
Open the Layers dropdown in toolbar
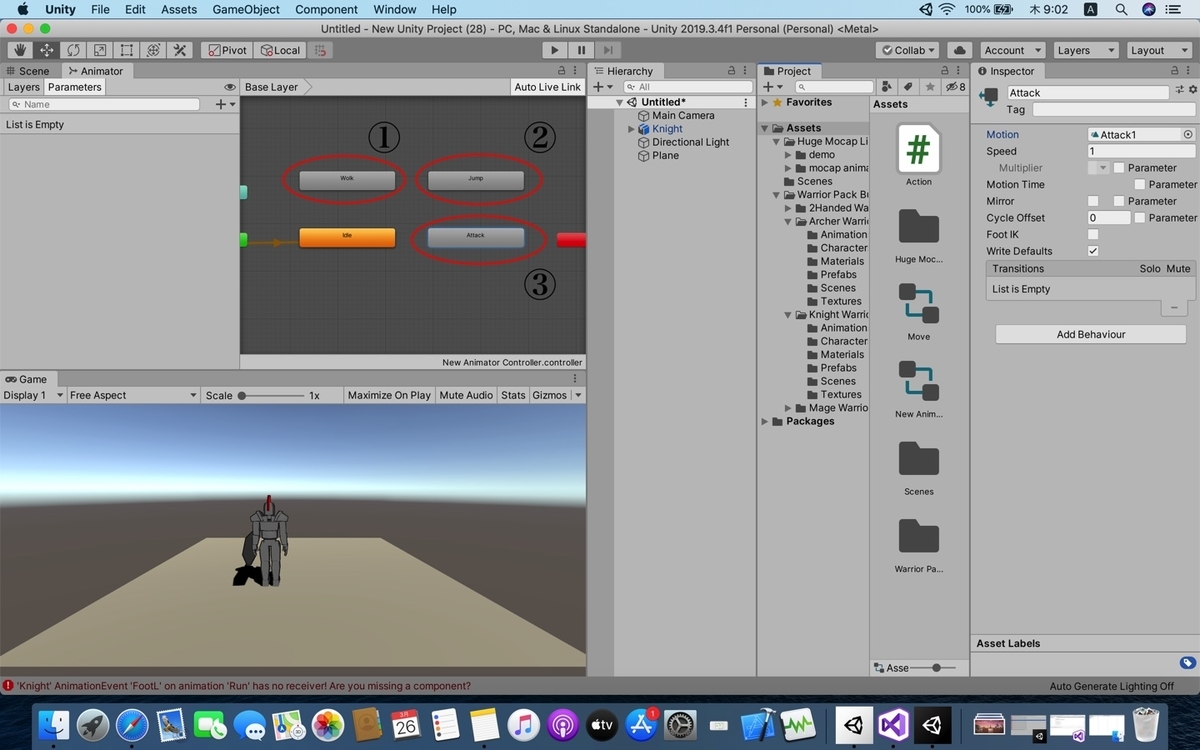(1084, 50)
